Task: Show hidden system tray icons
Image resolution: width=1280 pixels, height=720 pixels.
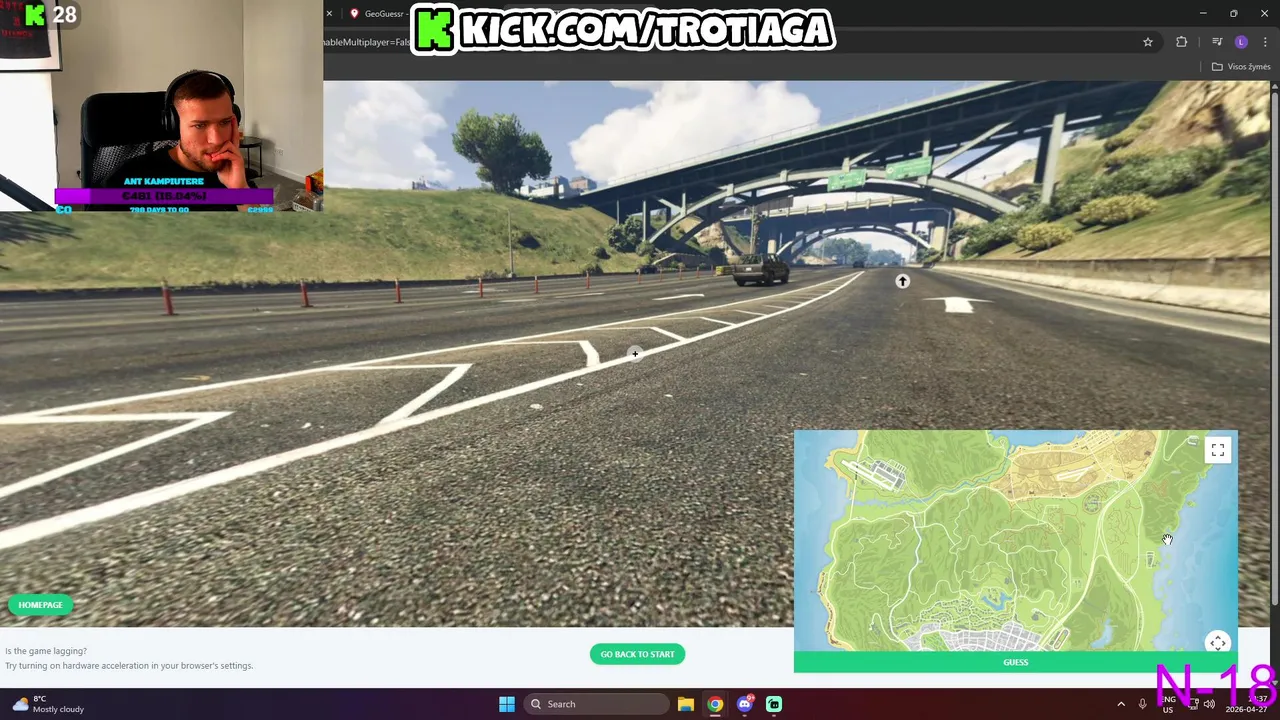Action: click(1121, 704)
